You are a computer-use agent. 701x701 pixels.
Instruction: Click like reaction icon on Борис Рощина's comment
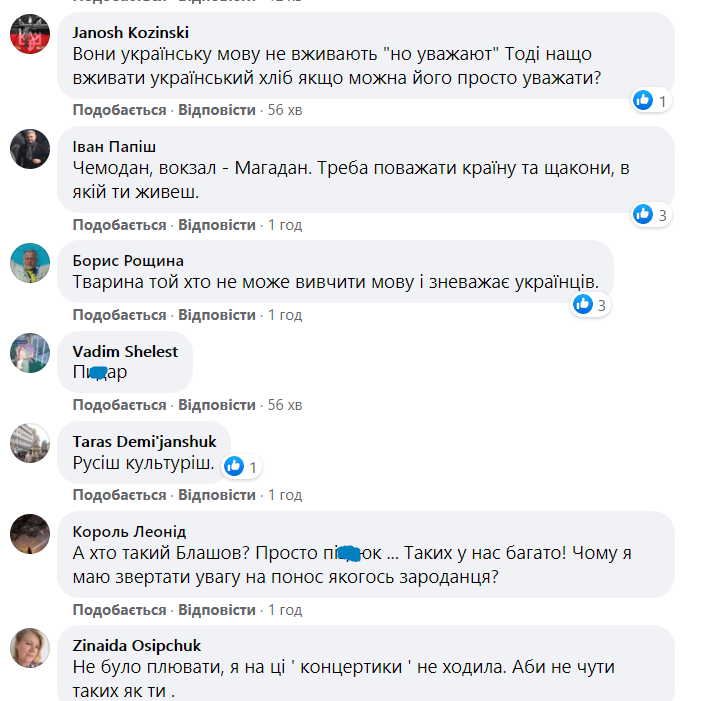point(583,305)
